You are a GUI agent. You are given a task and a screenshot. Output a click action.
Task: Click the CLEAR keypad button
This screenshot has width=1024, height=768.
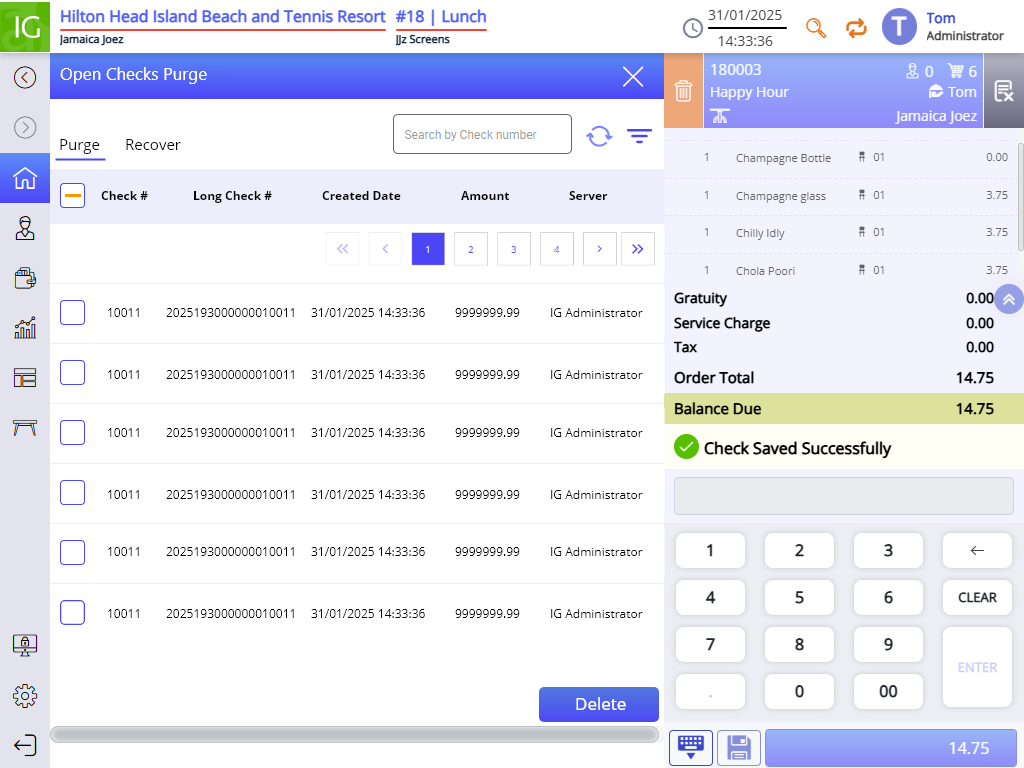tap(977, 598)
